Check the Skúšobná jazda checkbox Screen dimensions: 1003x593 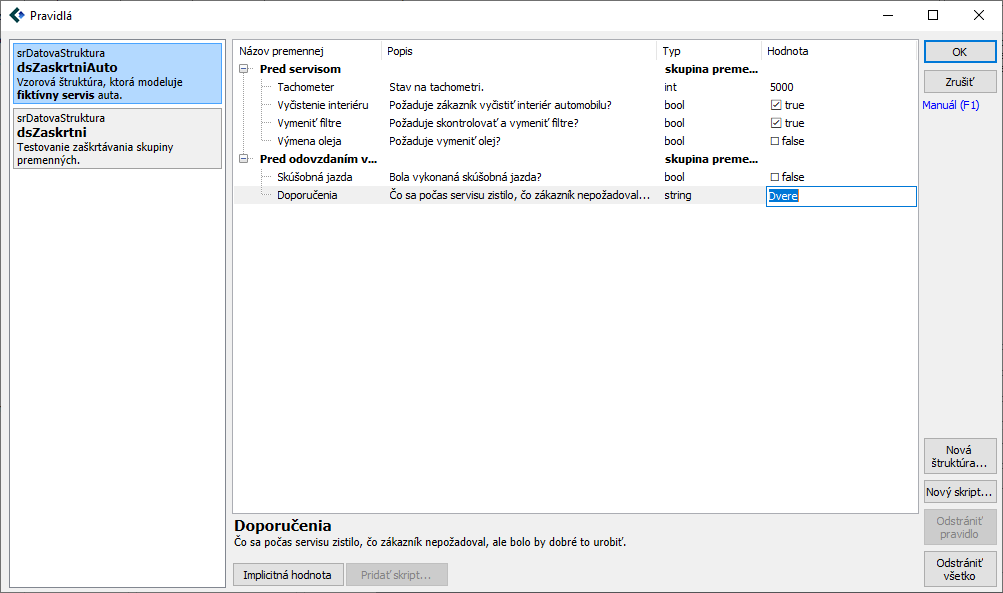(x=775, y=177)
